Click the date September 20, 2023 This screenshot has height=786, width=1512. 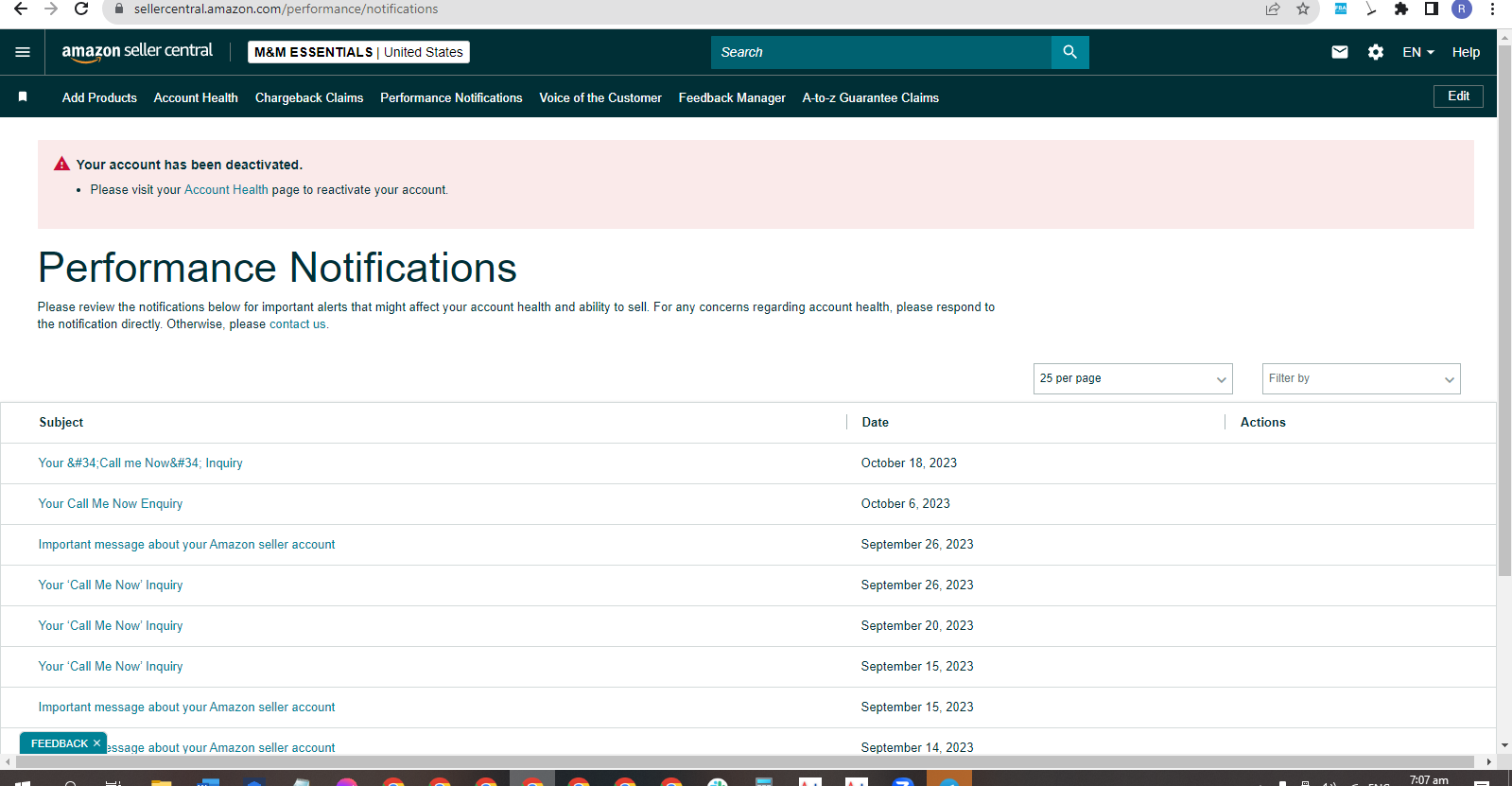coord(917,625)
